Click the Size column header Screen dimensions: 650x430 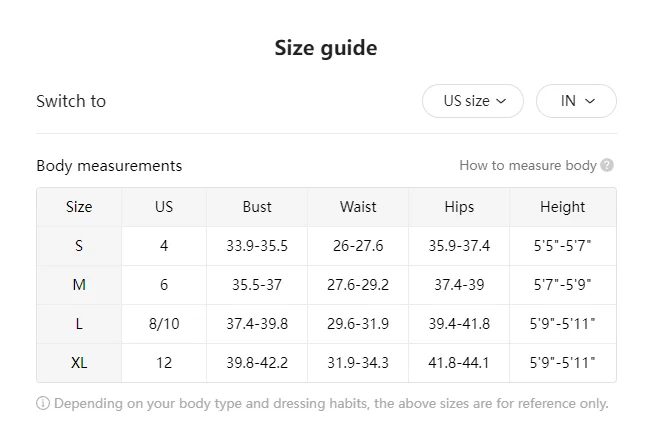click(x=79, y=207)
